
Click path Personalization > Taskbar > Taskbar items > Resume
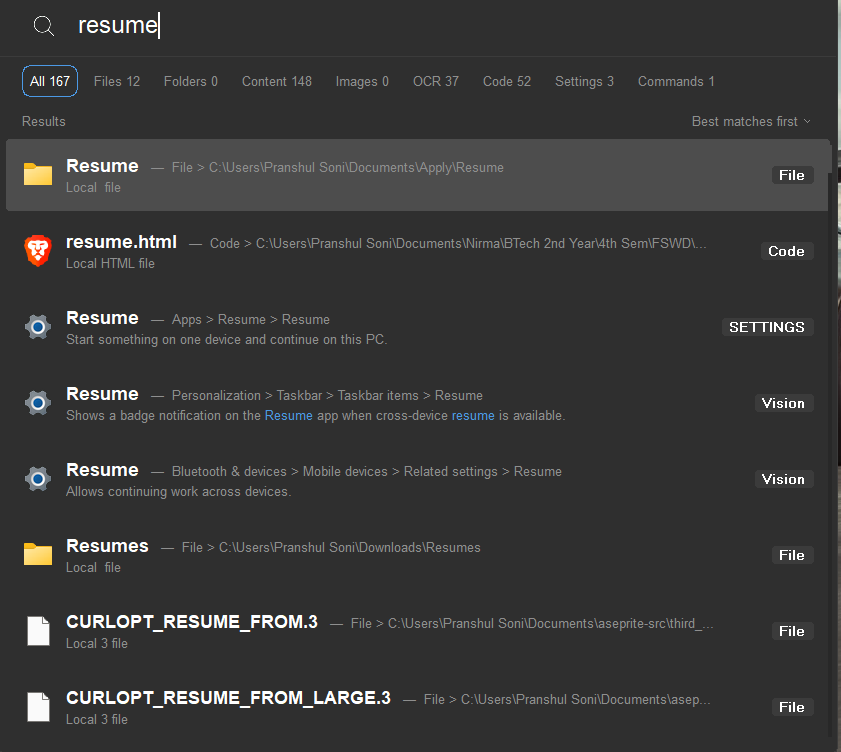327,396
